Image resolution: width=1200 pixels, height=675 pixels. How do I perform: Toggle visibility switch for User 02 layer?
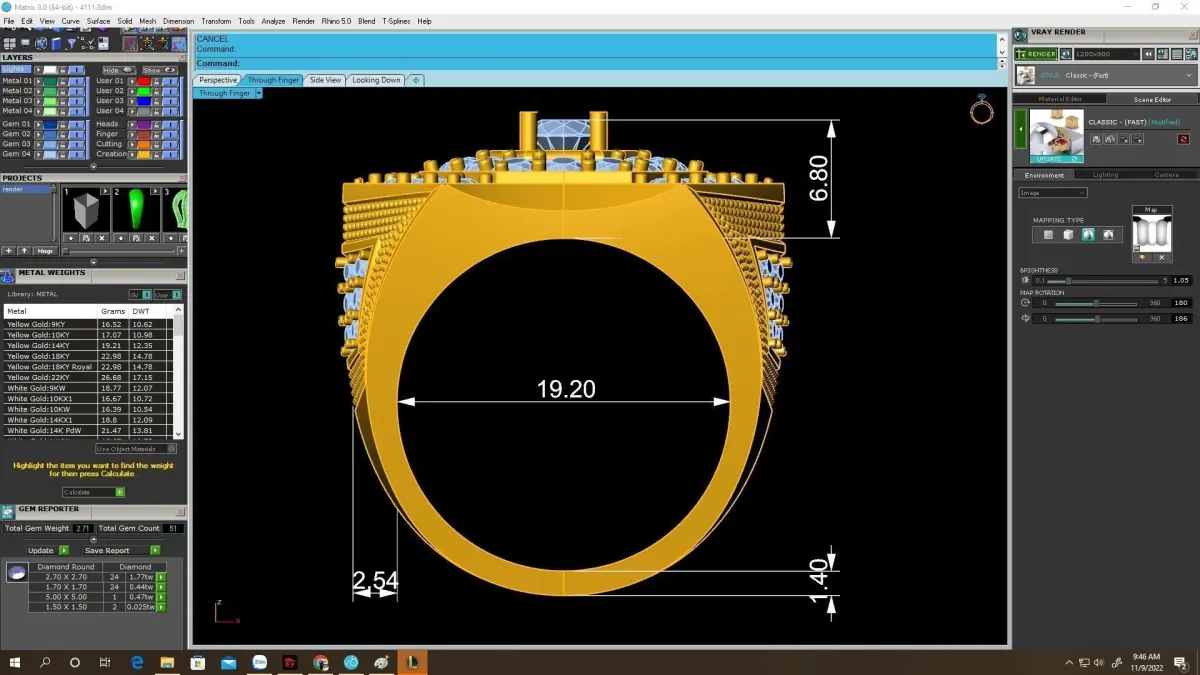point(170,91)
